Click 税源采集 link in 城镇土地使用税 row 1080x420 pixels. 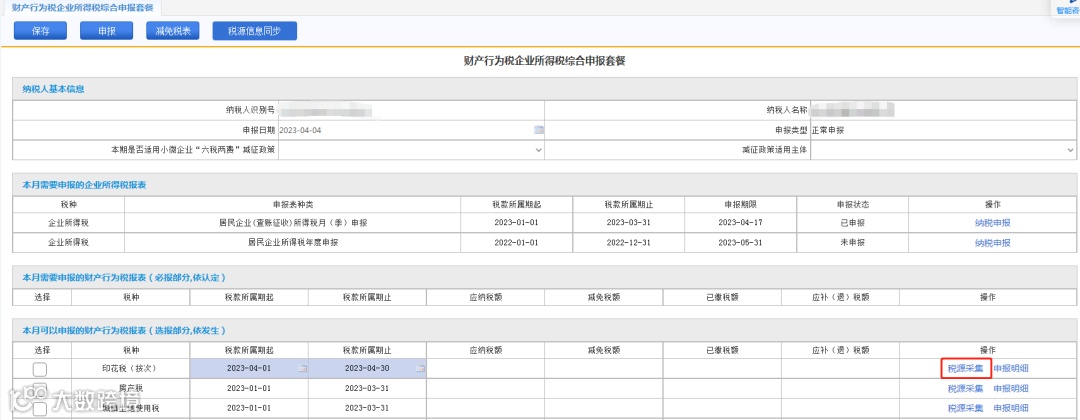[x=966, y=408]
